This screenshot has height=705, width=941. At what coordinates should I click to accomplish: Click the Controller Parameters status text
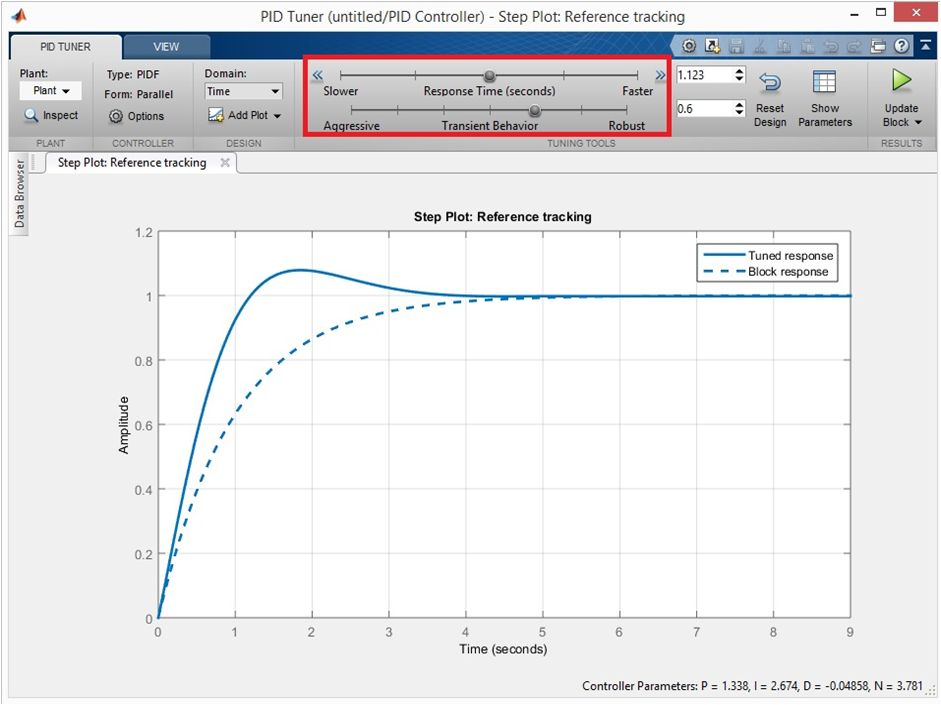click(x=752, y=686)
